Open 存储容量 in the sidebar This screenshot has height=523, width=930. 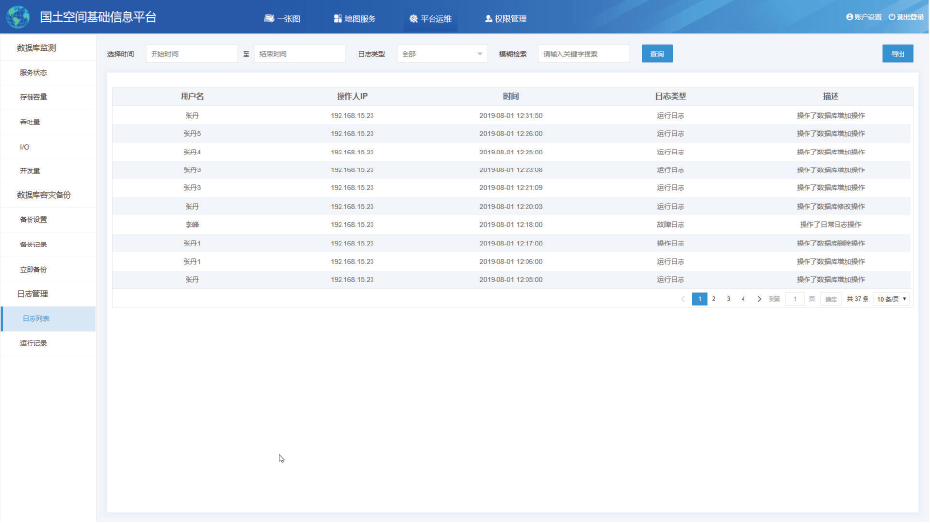click(34, 97)
